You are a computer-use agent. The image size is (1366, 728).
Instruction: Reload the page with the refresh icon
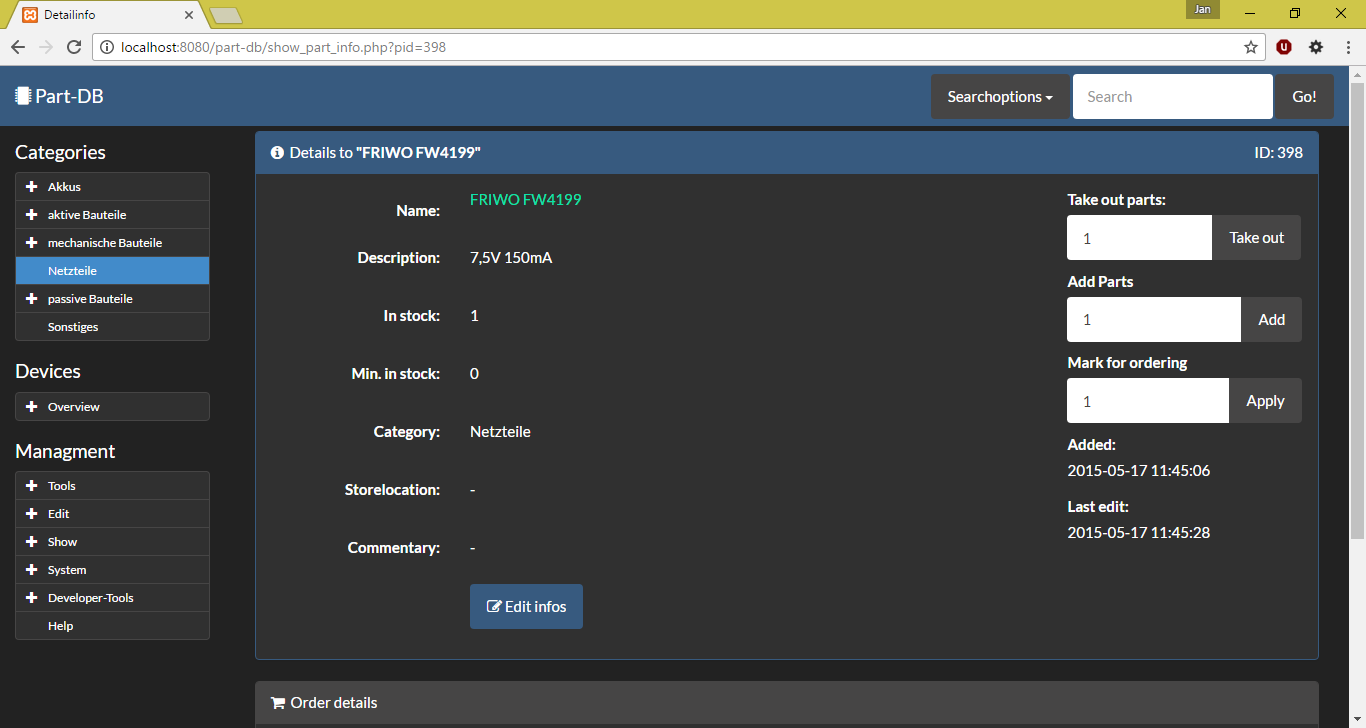[74, 47]
